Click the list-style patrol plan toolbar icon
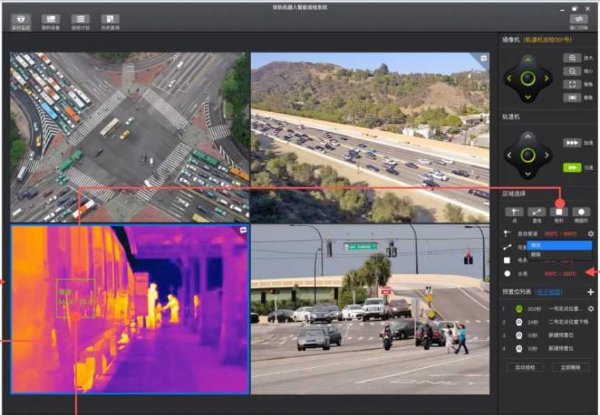600x415 pixels. coord(80,20)
